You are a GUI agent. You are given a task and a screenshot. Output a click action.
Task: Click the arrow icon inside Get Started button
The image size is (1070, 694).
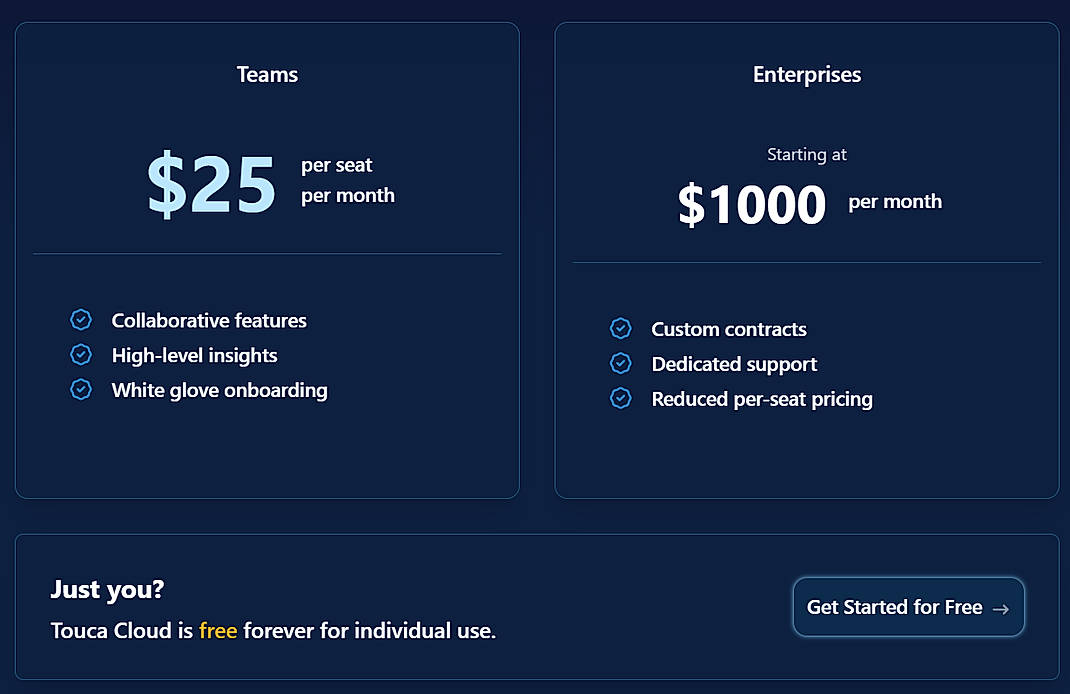[x=999, y=607]
